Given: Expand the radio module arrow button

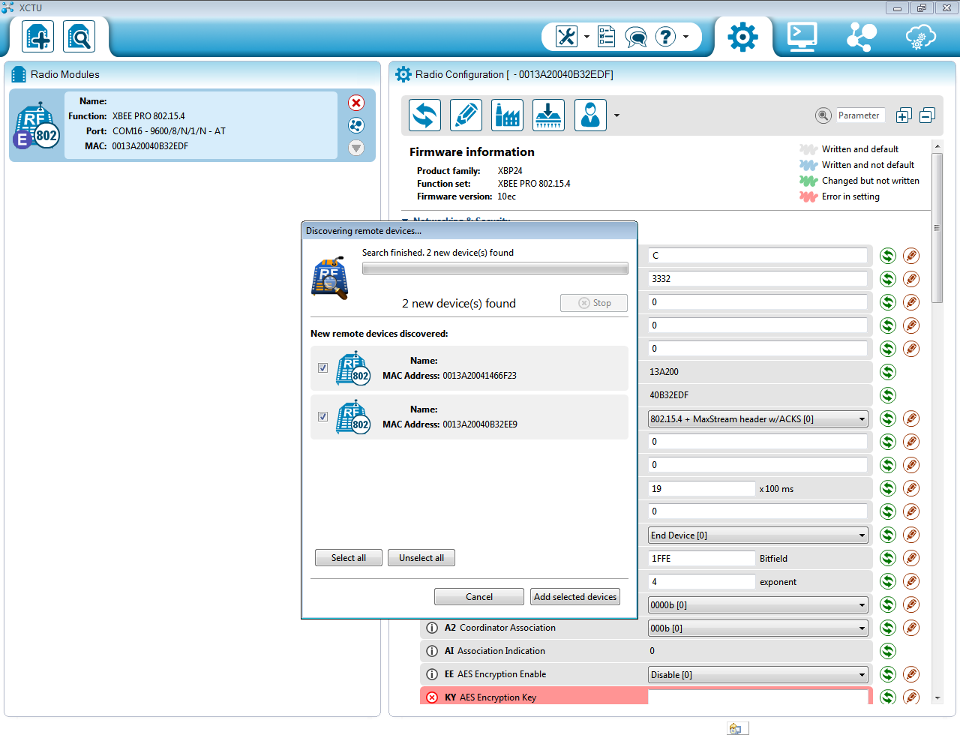Looking at the screenshot, I should point(356,148).
